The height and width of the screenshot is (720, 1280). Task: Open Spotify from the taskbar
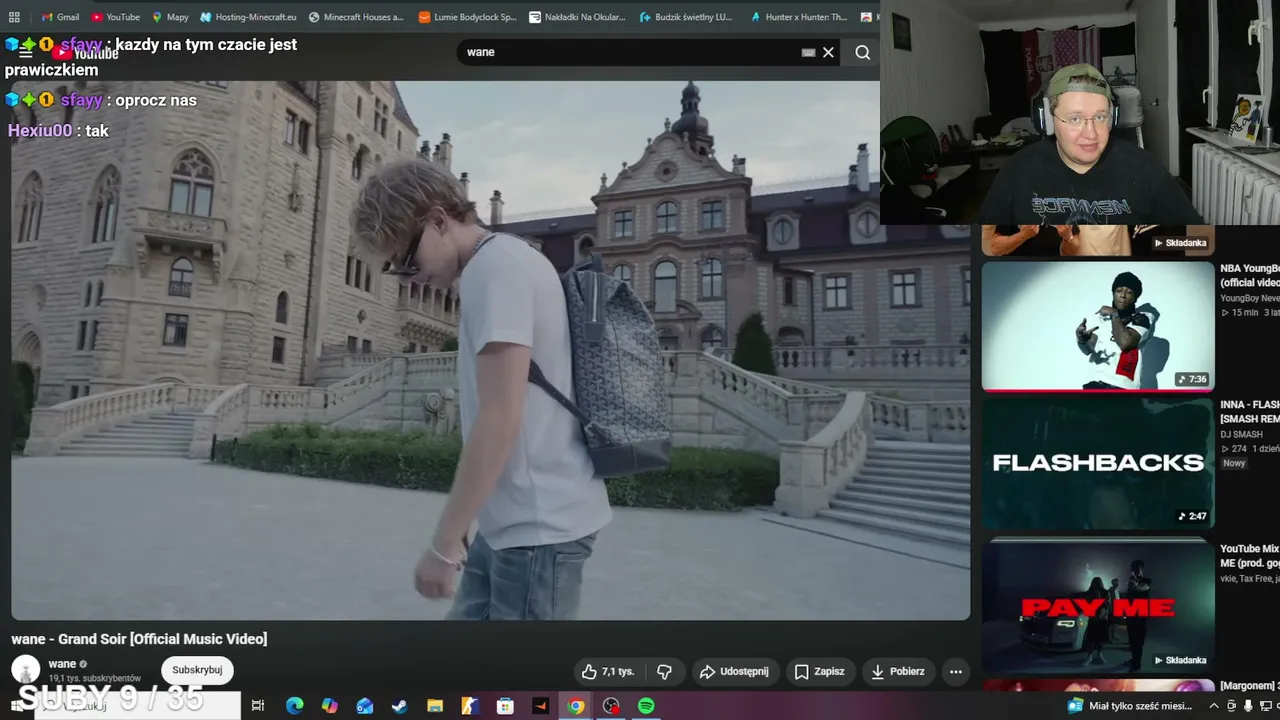click(646, 706)
